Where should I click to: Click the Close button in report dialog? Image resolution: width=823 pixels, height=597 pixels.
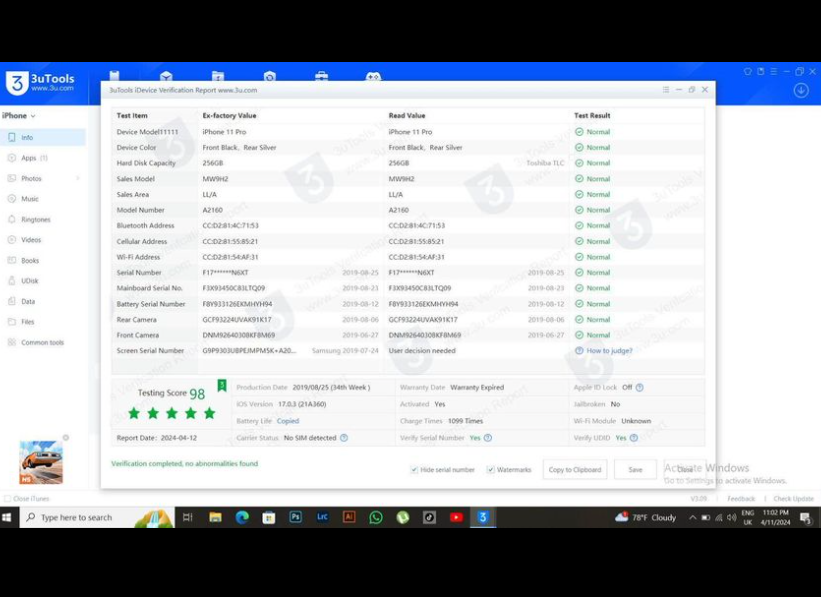(x=684, y=469)
